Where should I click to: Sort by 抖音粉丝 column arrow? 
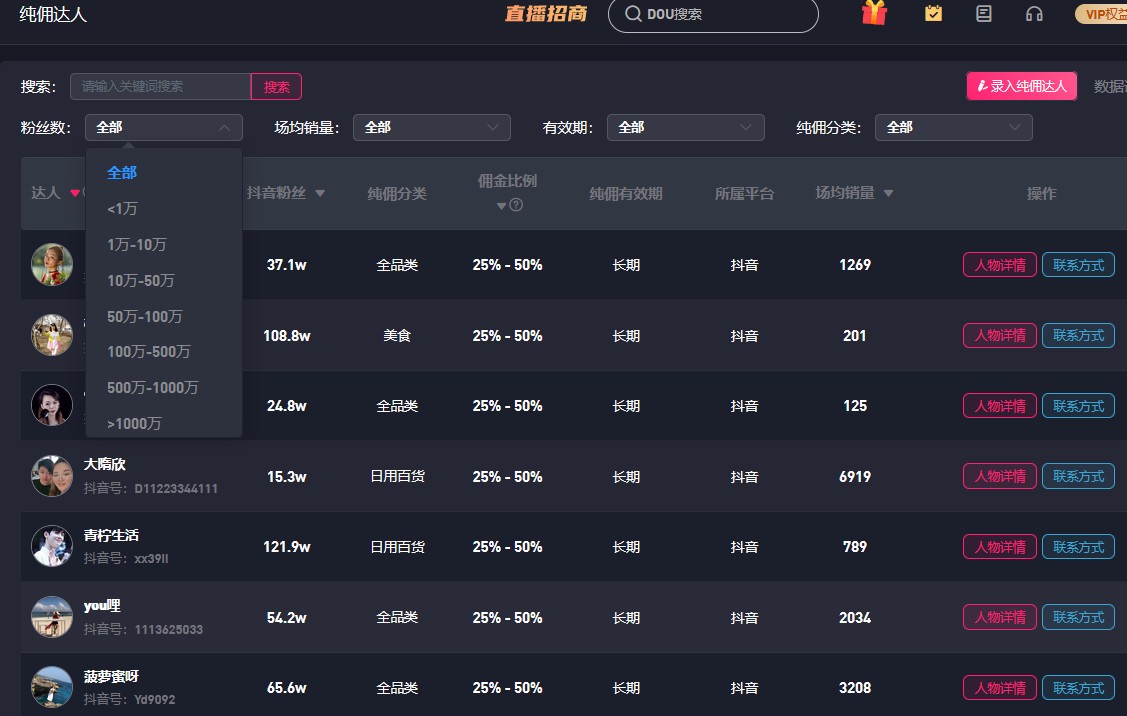(x=320, y=194)
